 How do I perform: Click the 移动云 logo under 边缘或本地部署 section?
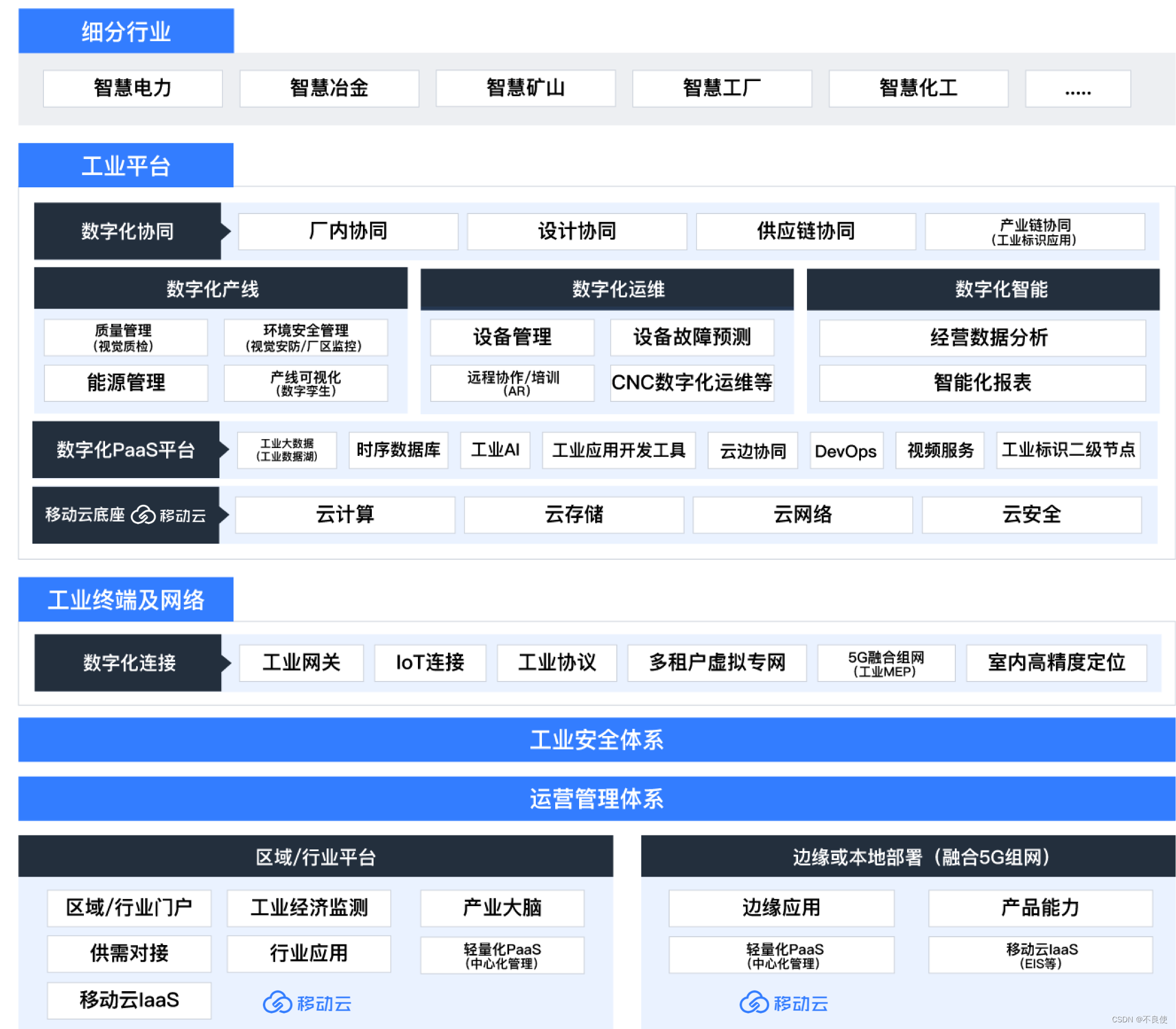(x=784, y=1002)
